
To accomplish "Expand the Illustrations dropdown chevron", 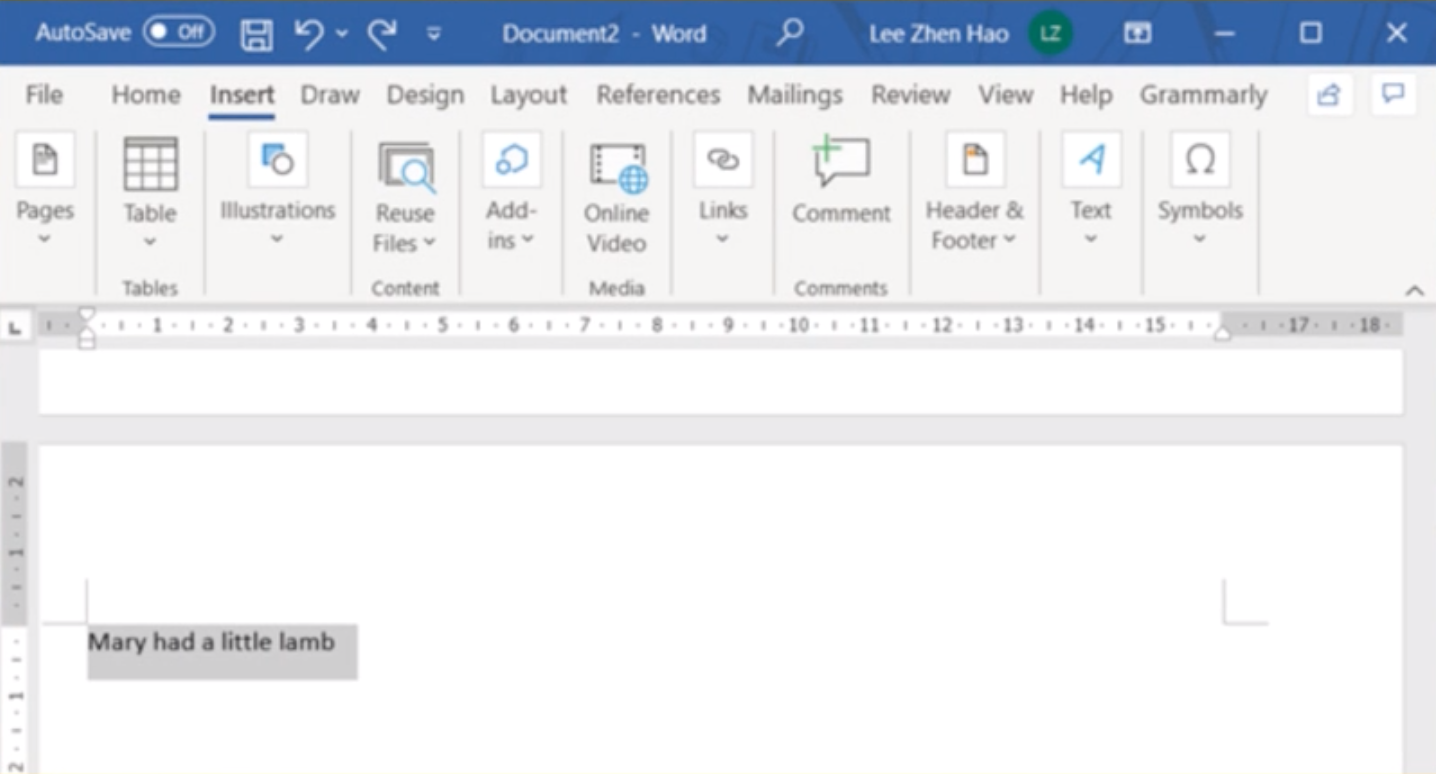I will click(x=277, y=239).
